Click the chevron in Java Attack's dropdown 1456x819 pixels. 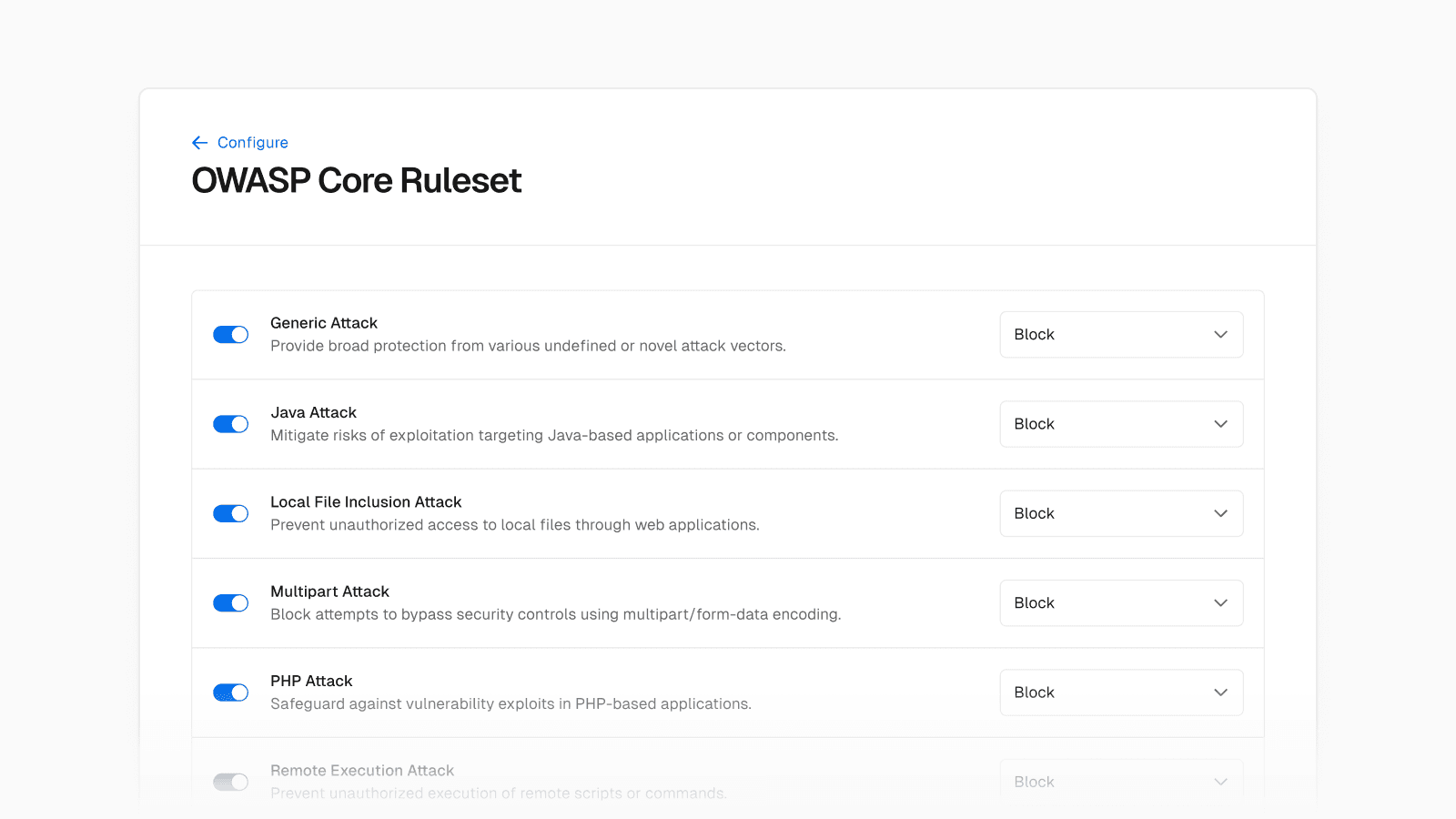[x=1220, y=424]
